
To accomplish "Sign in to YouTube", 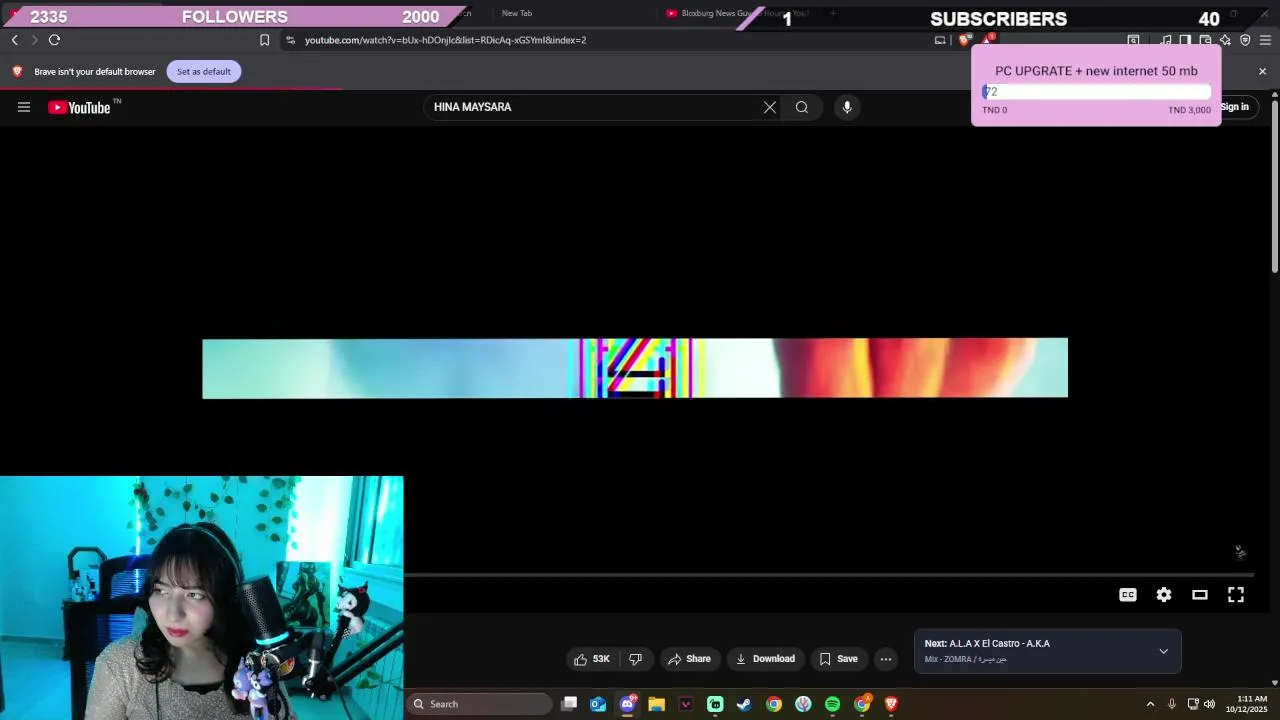I will [1235, 107].
